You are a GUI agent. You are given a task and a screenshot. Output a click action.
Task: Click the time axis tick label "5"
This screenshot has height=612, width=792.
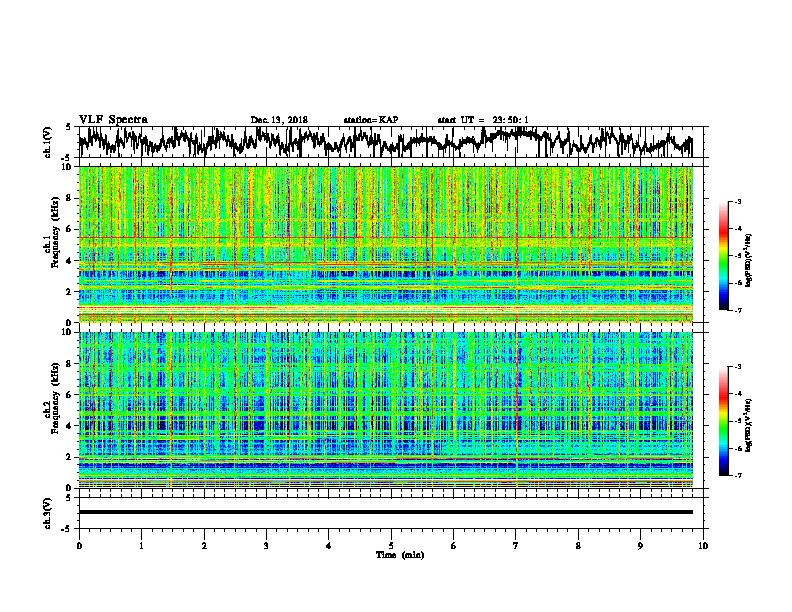click(x=391, y=546)
